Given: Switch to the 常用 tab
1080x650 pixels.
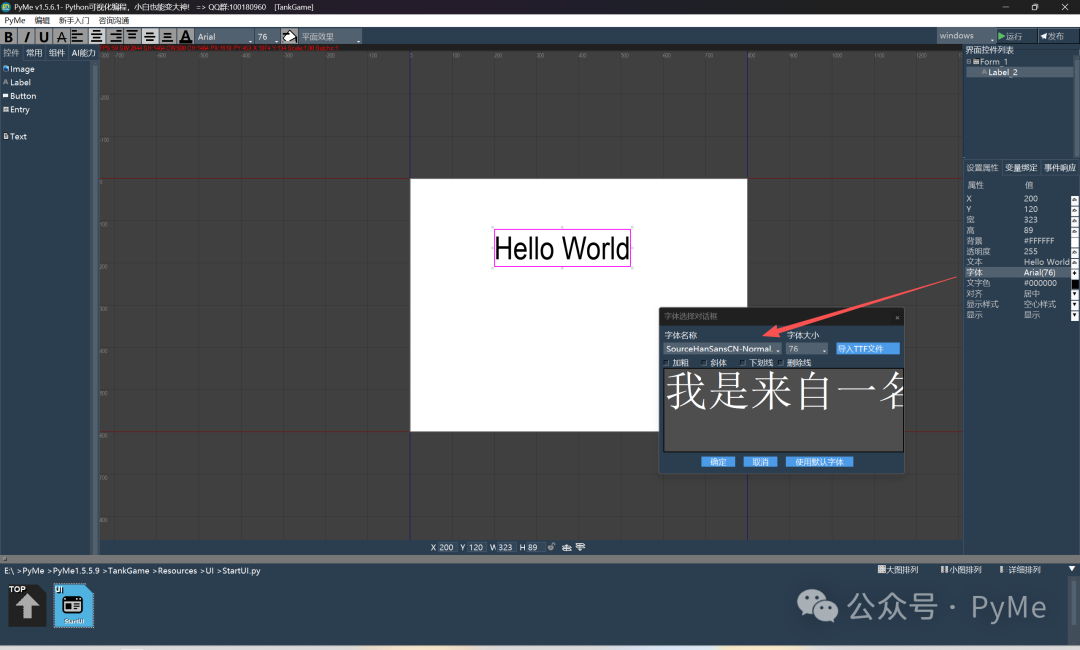Looking at the screenshot, I should [34, 53].
